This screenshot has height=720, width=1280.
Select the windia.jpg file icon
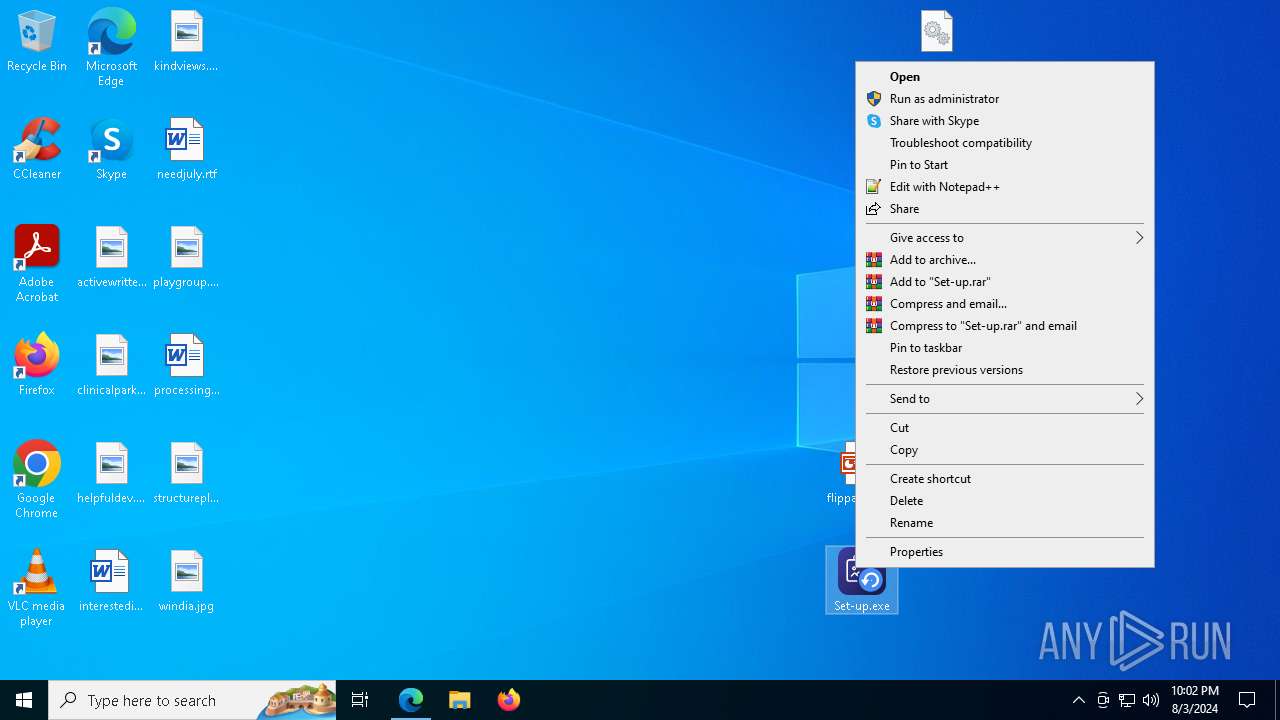186,581
